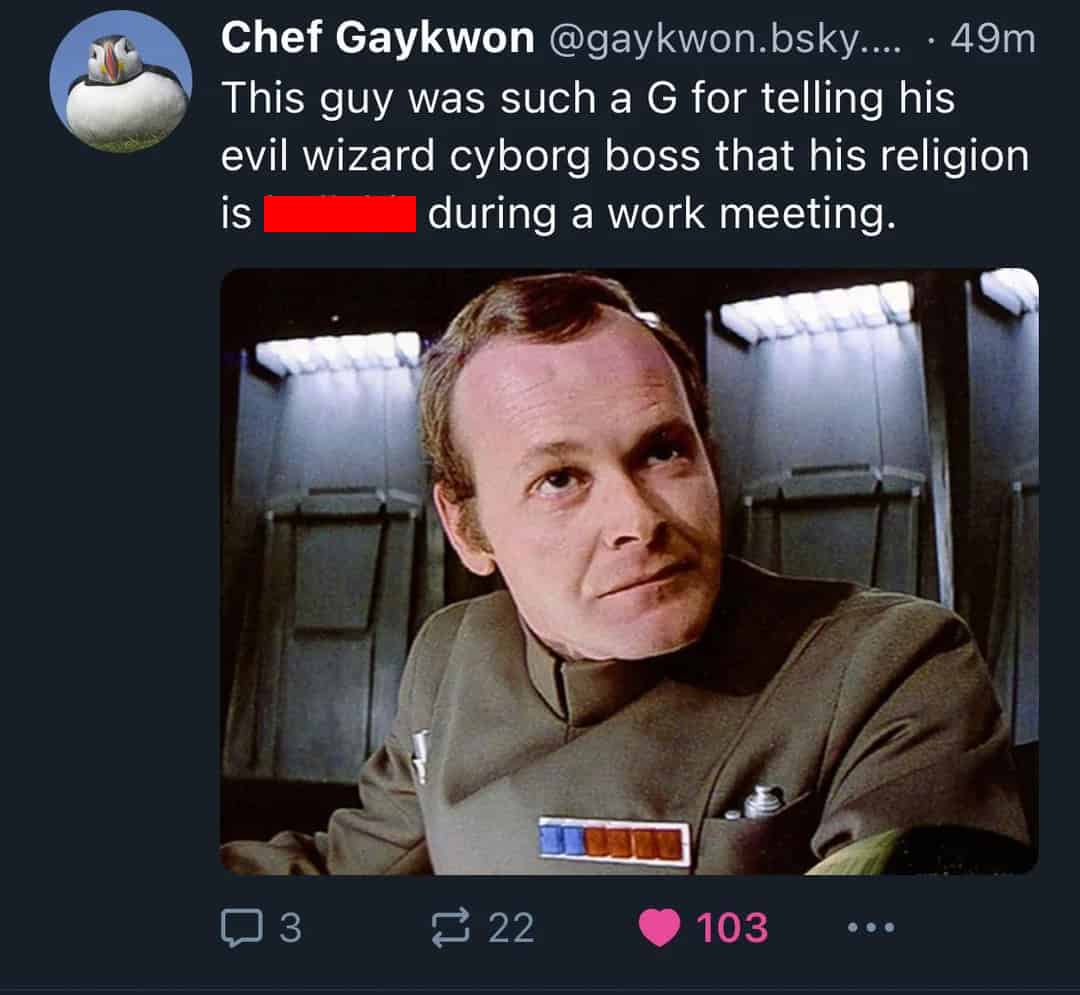Click the reply count number 3

(289, 928)
